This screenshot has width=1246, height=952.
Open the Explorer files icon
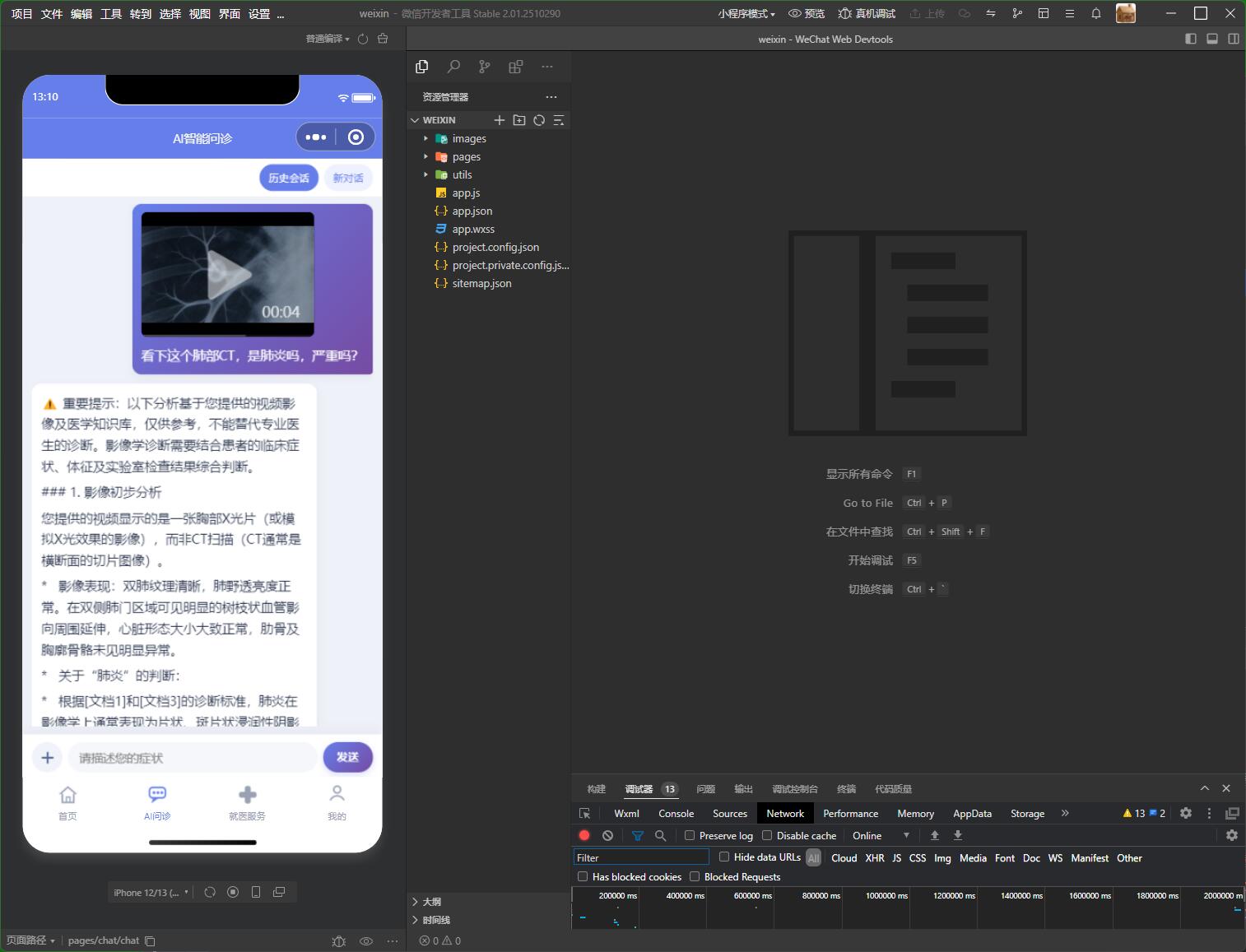pyautogui.click(x=422, y=67)
